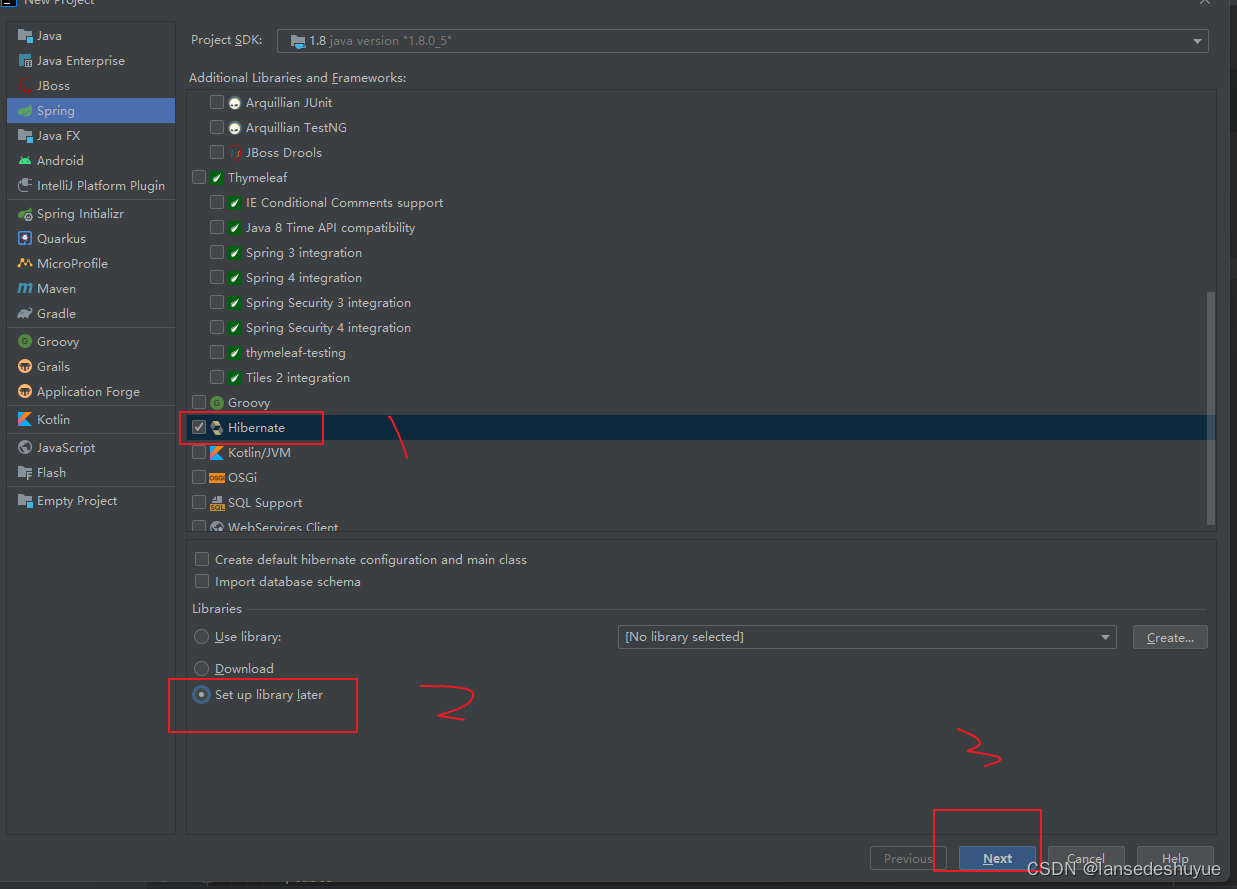Viewport: 1237px width, 889px height.
Task: Select the Application Forge icon
Action: tap(25, 392)
